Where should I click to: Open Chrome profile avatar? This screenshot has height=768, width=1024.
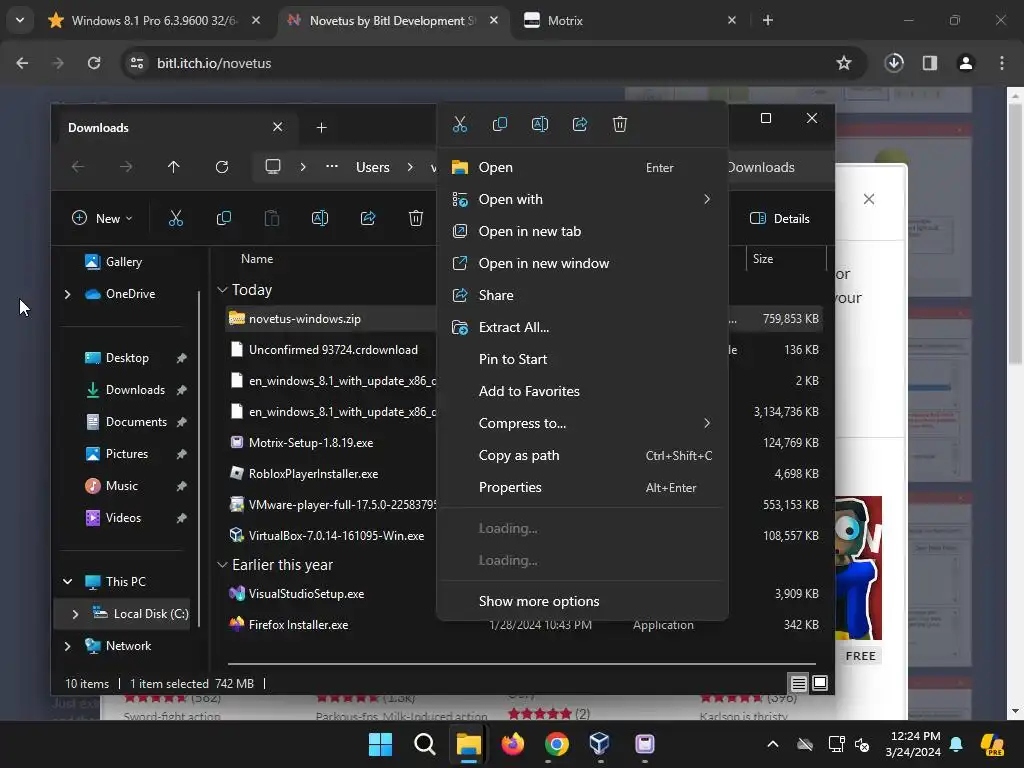[x=966, y=63]
